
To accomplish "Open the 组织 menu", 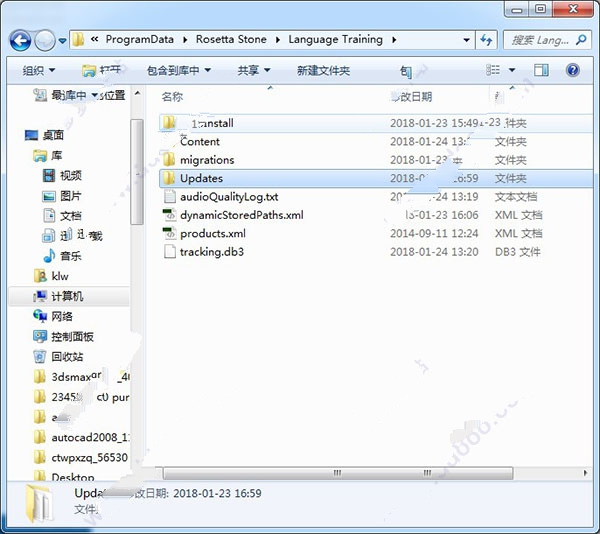I will tap(38, 70).
